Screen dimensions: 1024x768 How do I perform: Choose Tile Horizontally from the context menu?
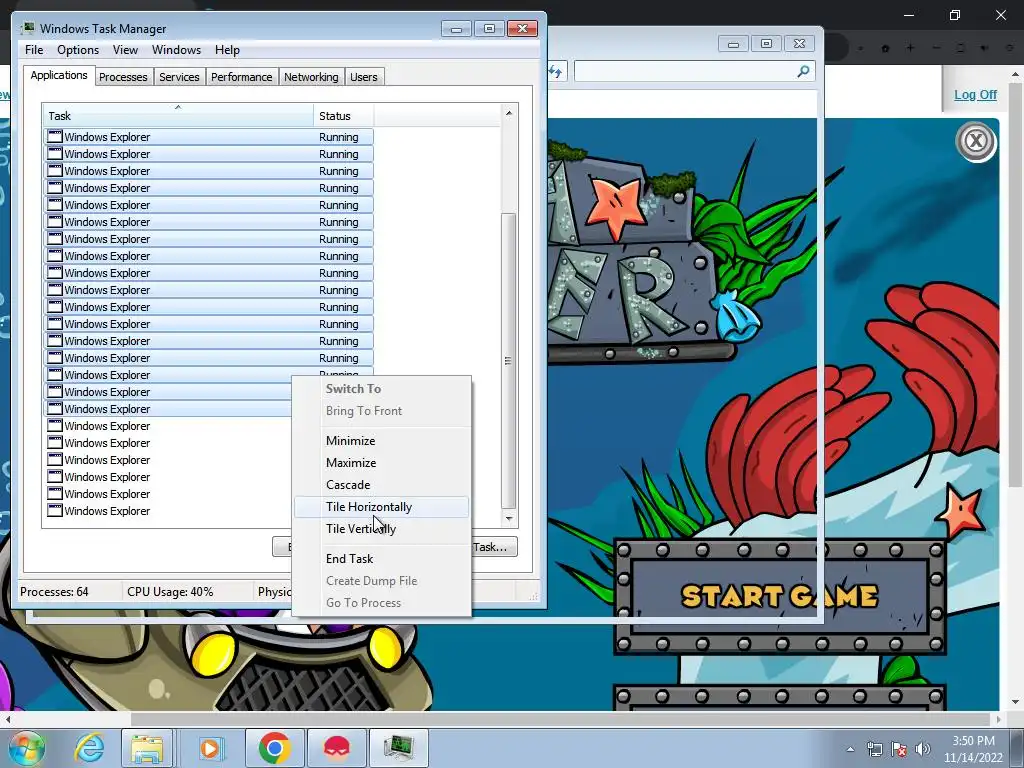pyautogui.click(x=381, y=507)
